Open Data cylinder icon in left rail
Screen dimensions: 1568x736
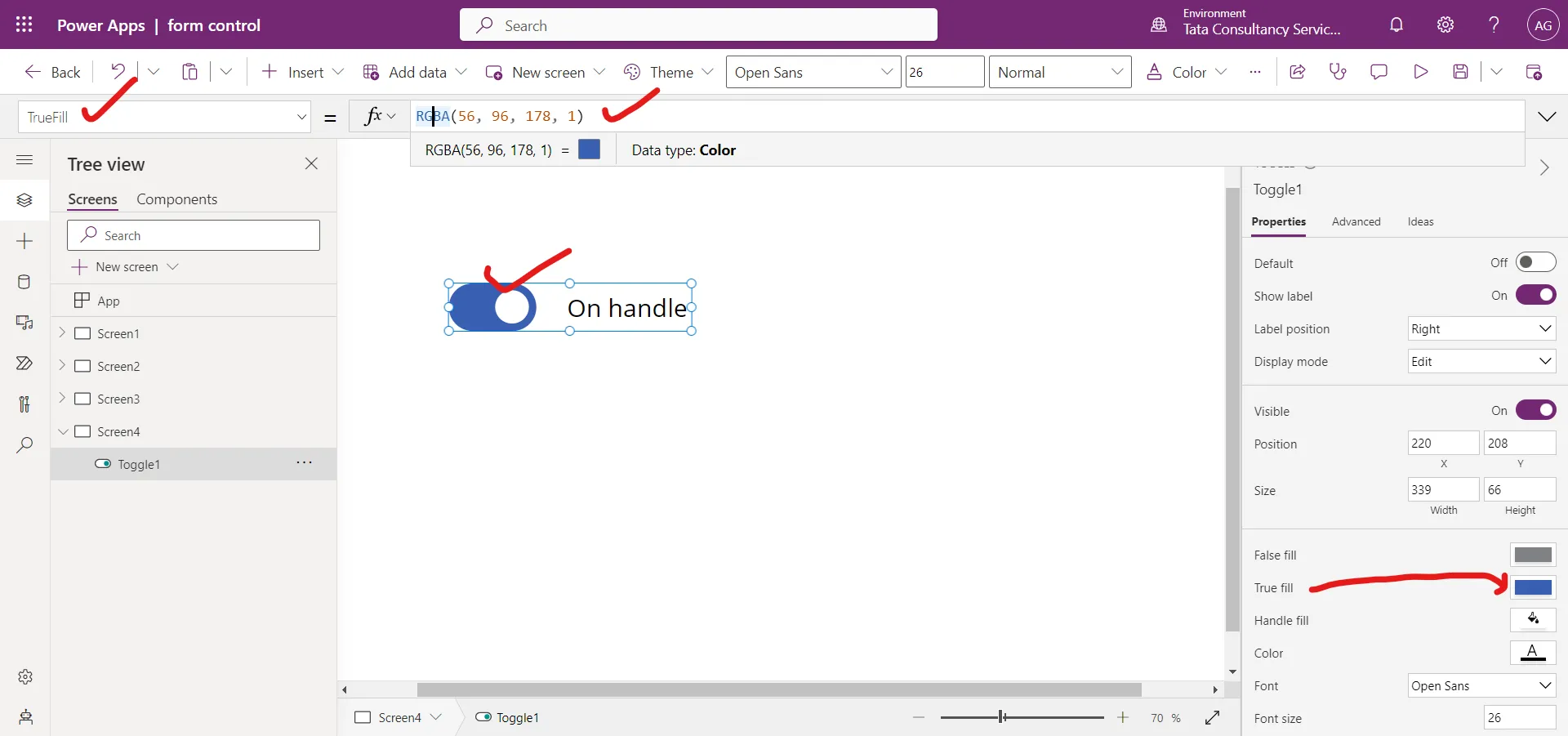(x=24, y=282)
